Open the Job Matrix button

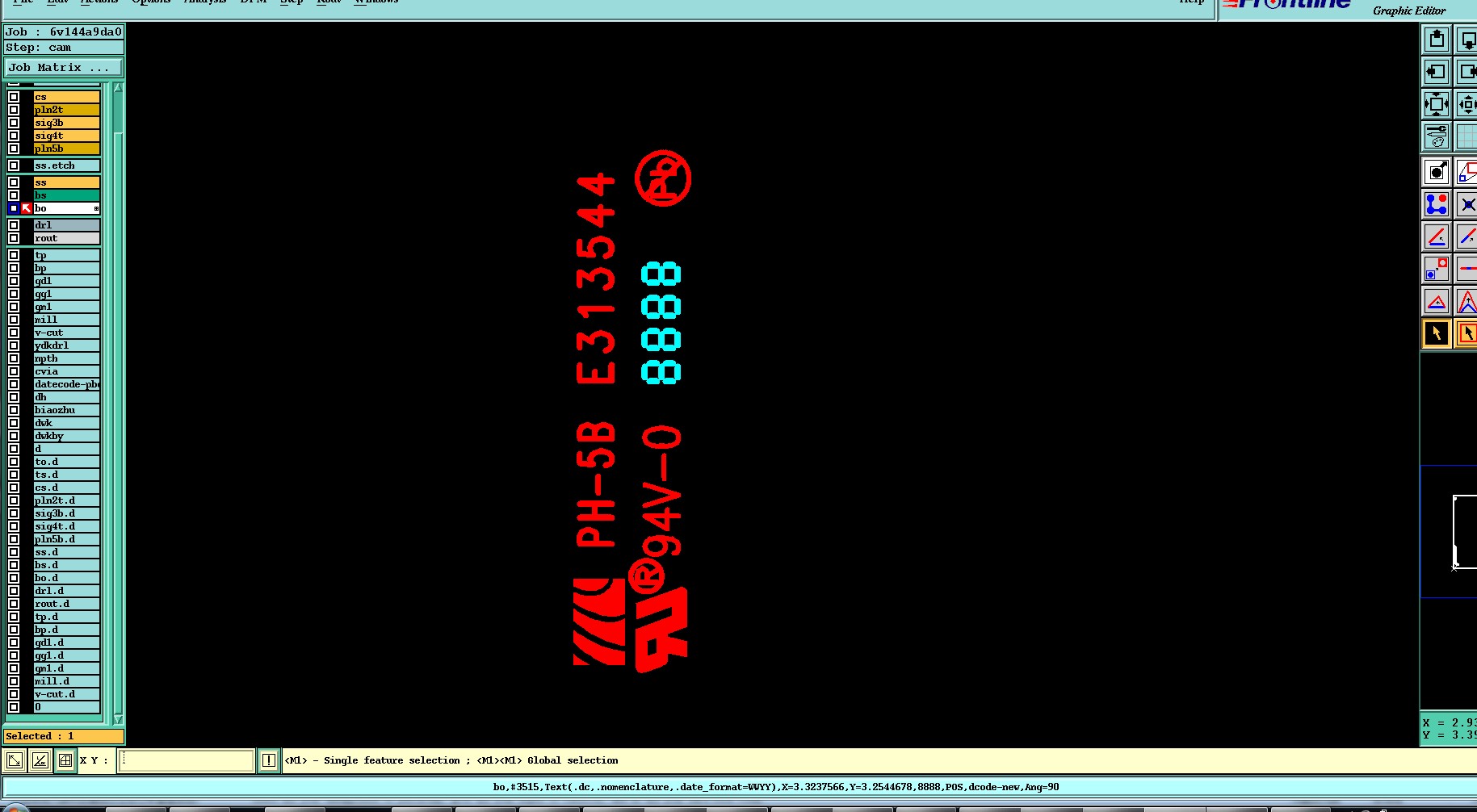pyautogui.click(x=64, y=68)
